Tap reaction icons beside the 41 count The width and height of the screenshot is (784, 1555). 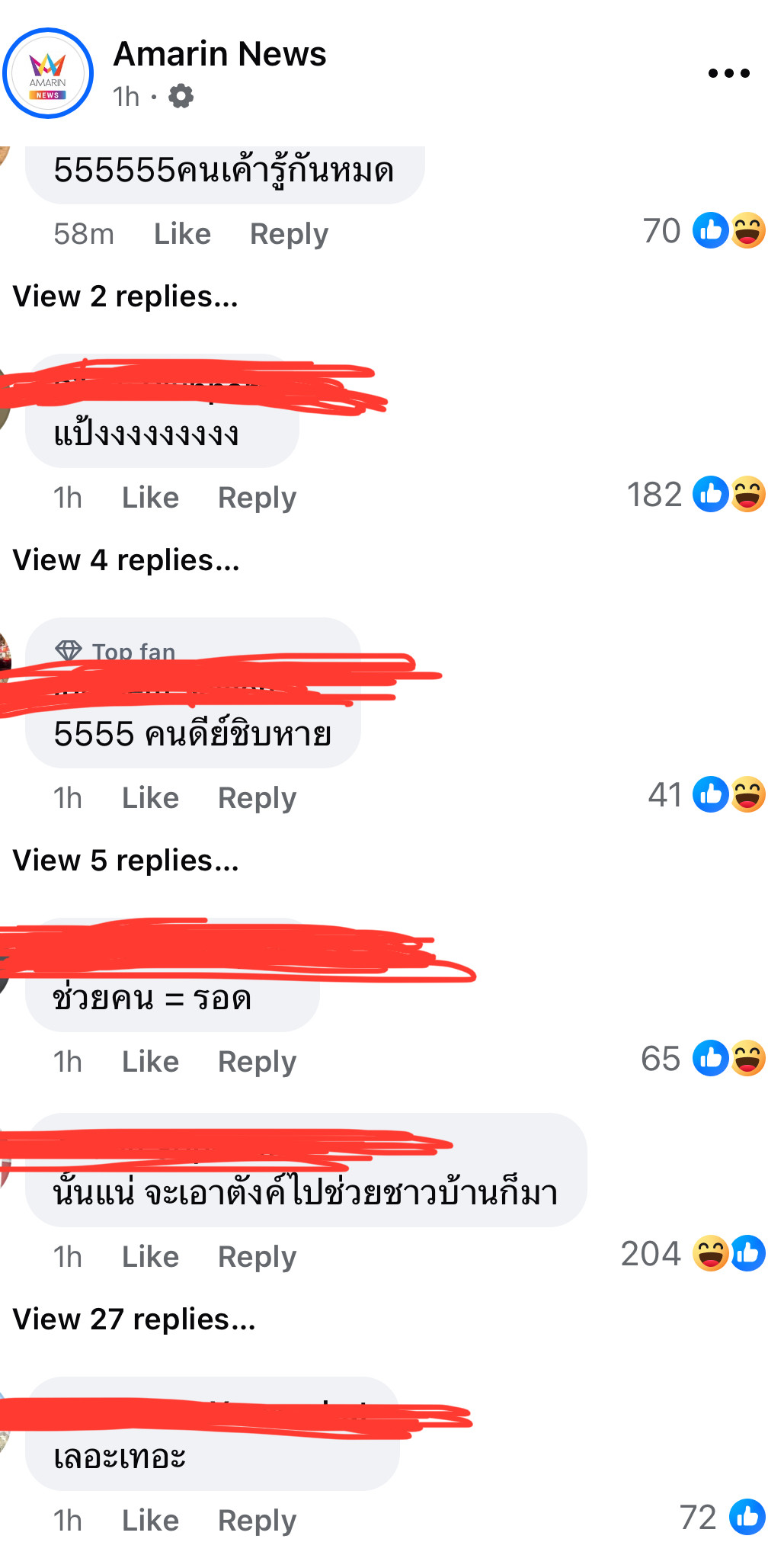729,795
